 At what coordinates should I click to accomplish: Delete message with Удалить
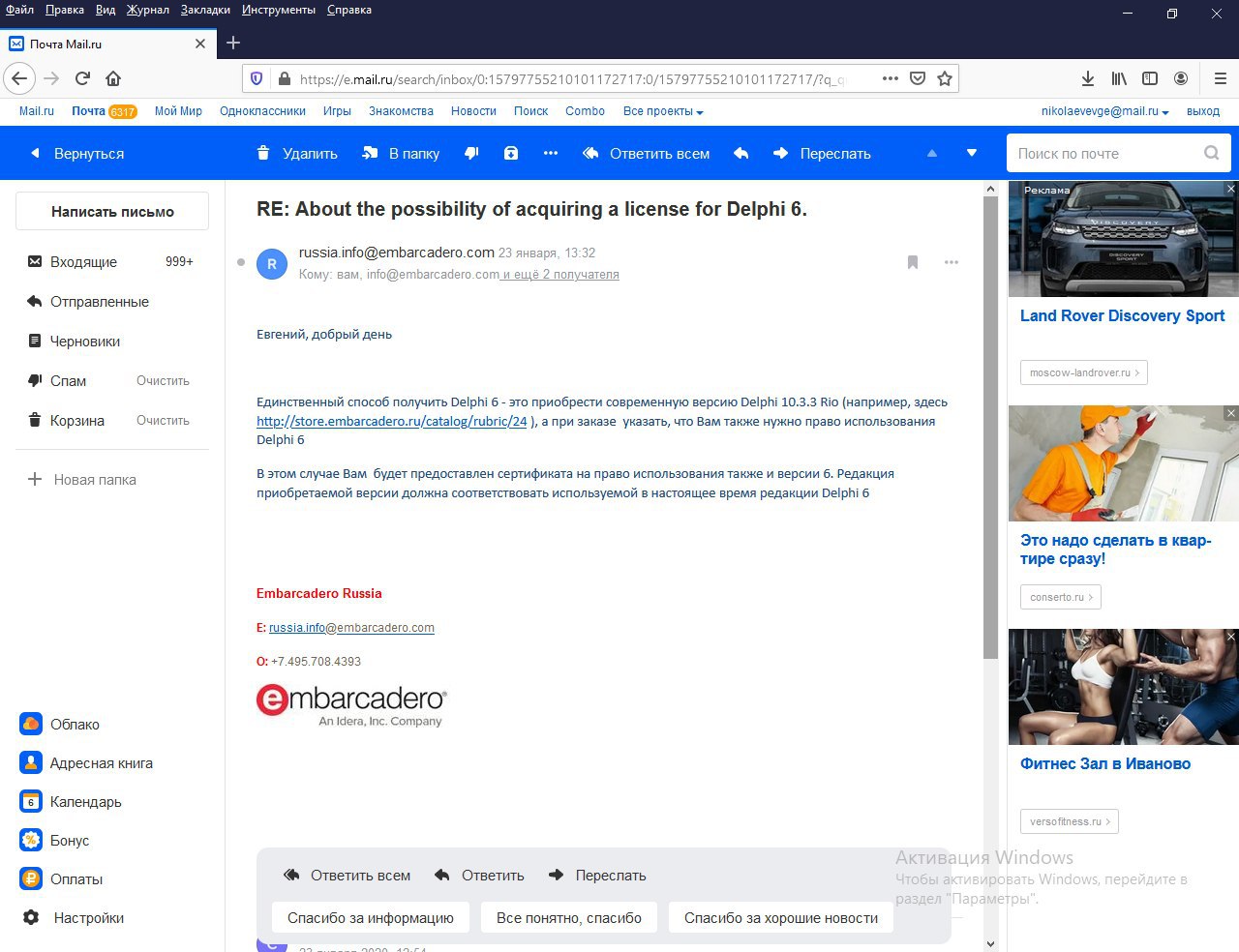pyautogui.click(x=297, y=153)
